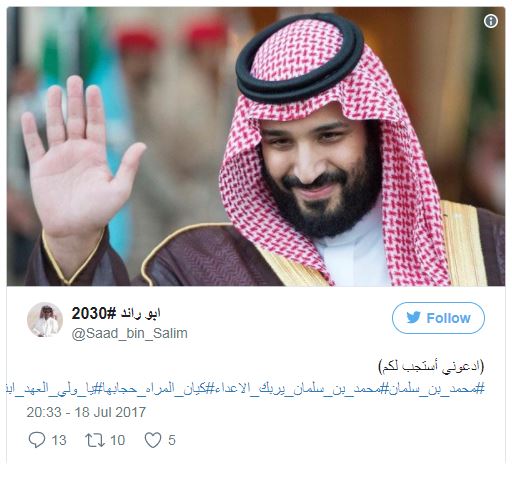Open the tweet timestamp 20:33 - 18 Jul 2017
Viewport: 512px width, 490px height.
pyautogui.click(x=86, y=412)
